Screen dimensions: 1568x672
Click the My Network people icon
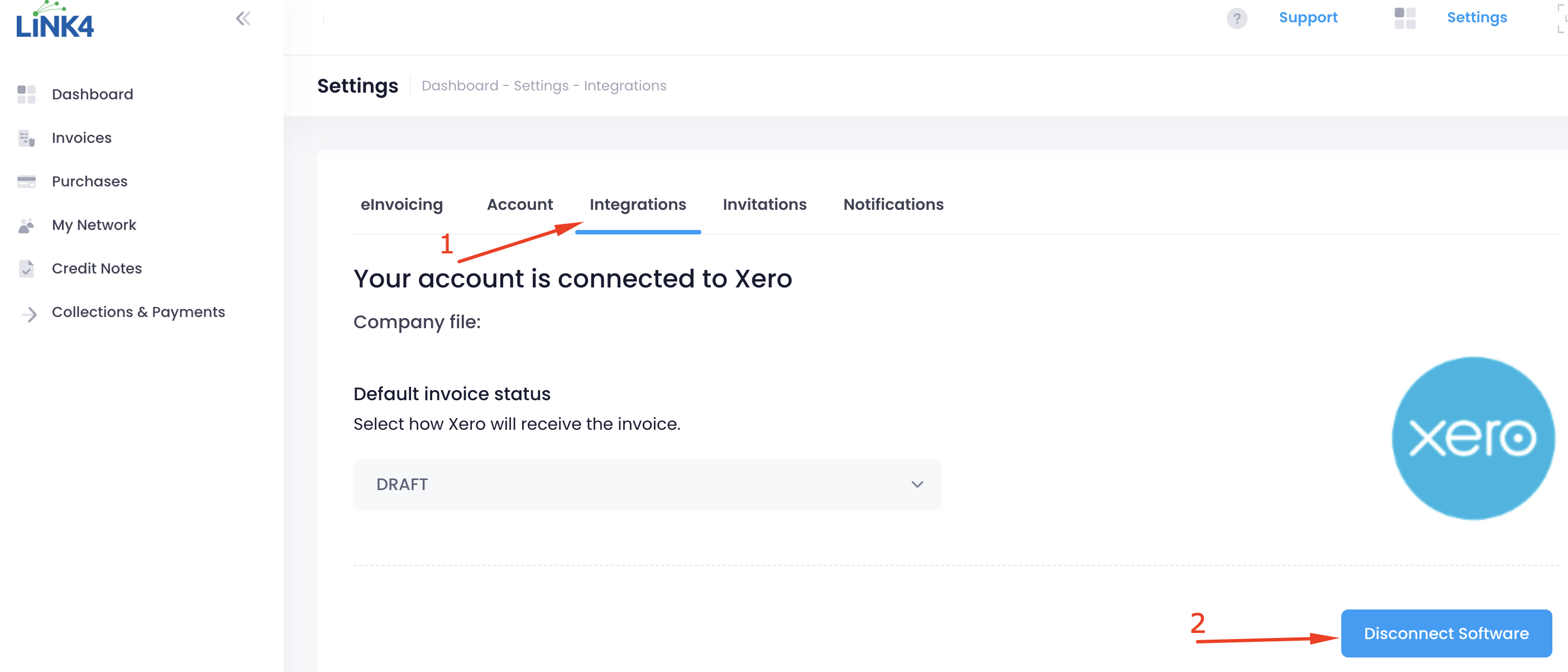coord(26,225)
